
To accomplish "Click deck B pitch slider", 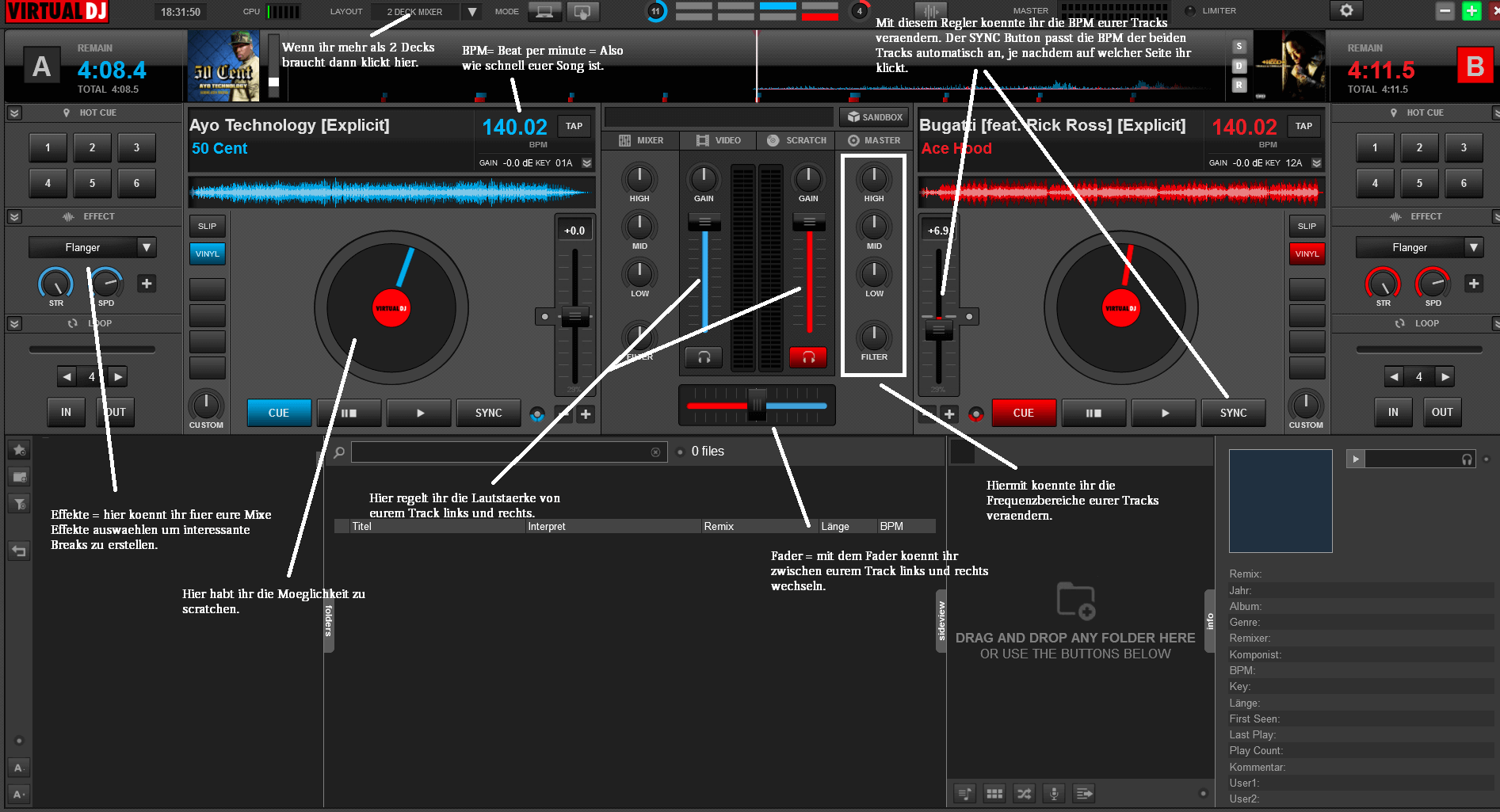I will coord(939,329).
